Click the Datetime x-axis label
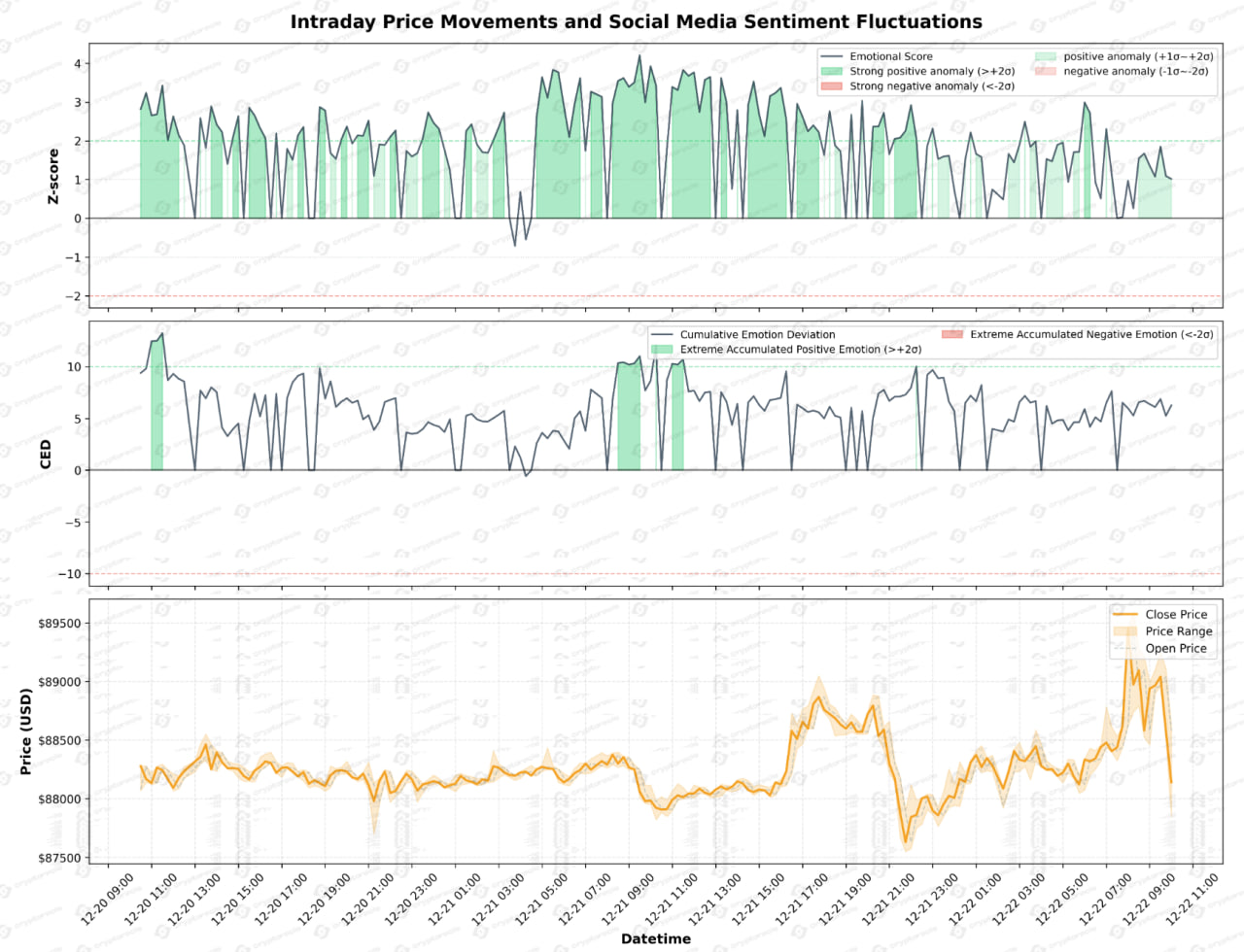The width and height of the screenshot is (1244, 952). click(656, 938)
